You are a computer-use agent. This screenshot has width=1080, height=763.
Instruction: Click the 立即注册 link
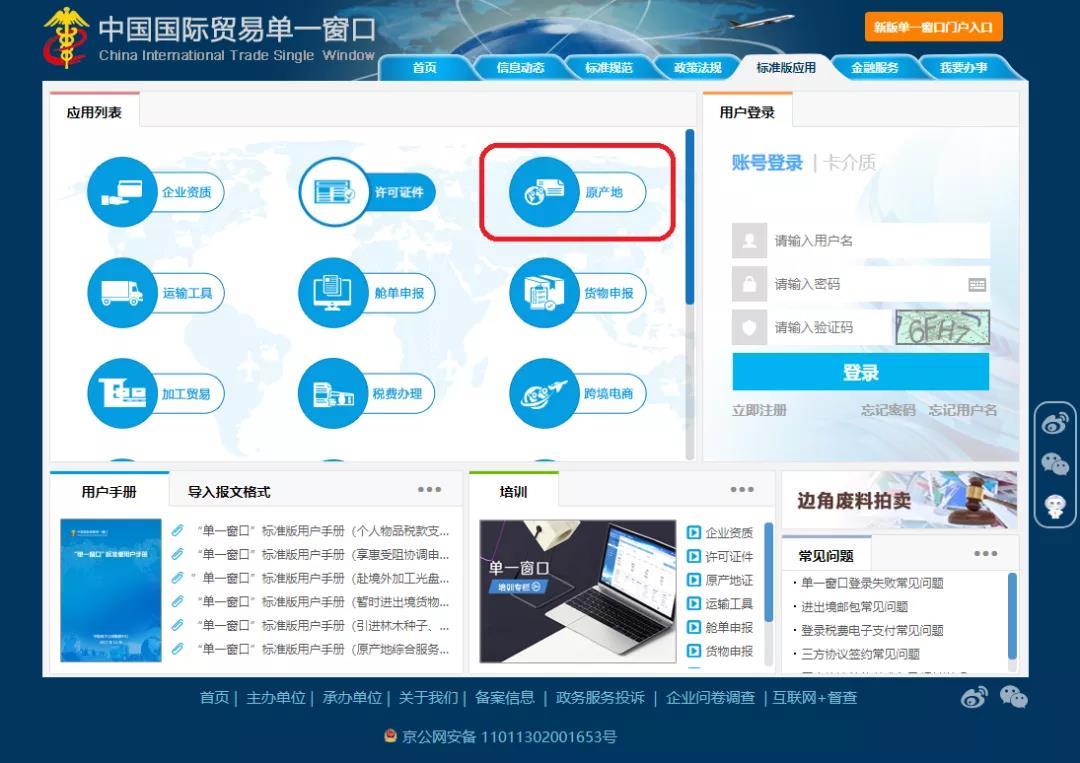tap(759, 410)
